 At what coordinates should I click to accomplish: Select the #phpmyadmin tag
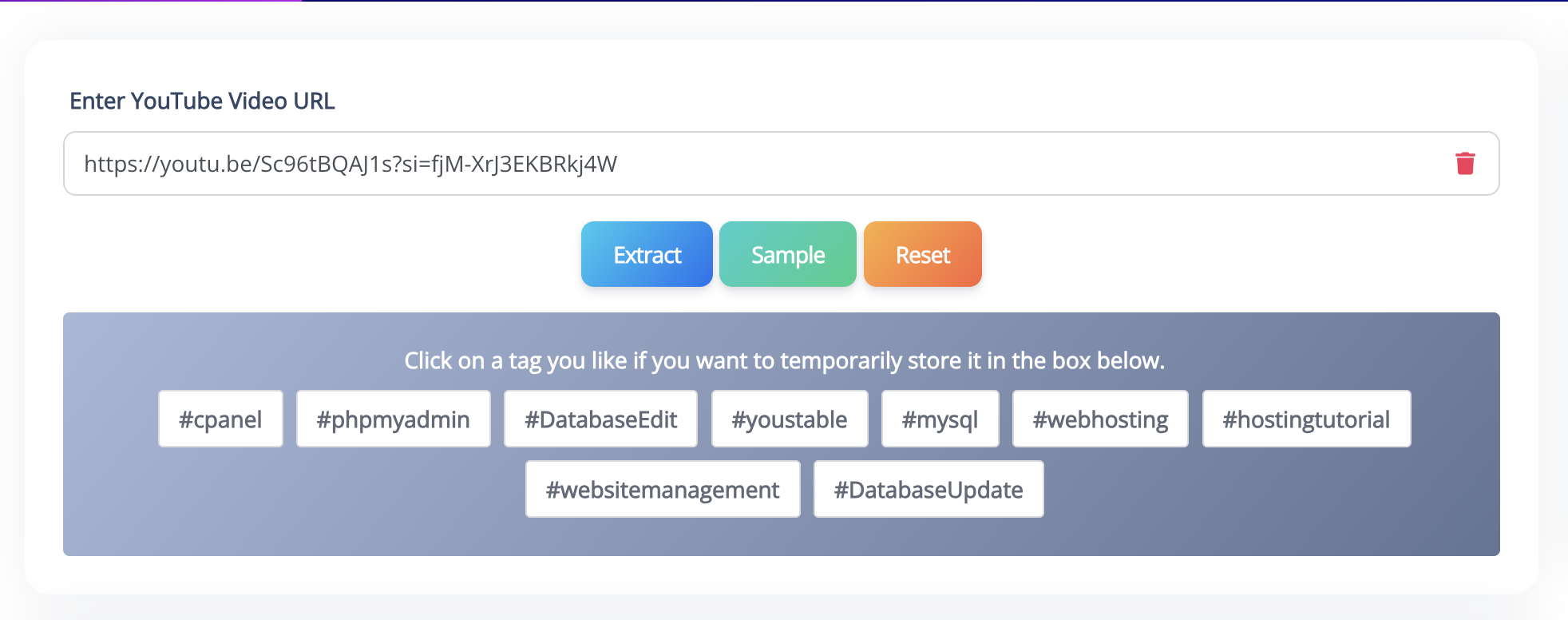point(393,419)
